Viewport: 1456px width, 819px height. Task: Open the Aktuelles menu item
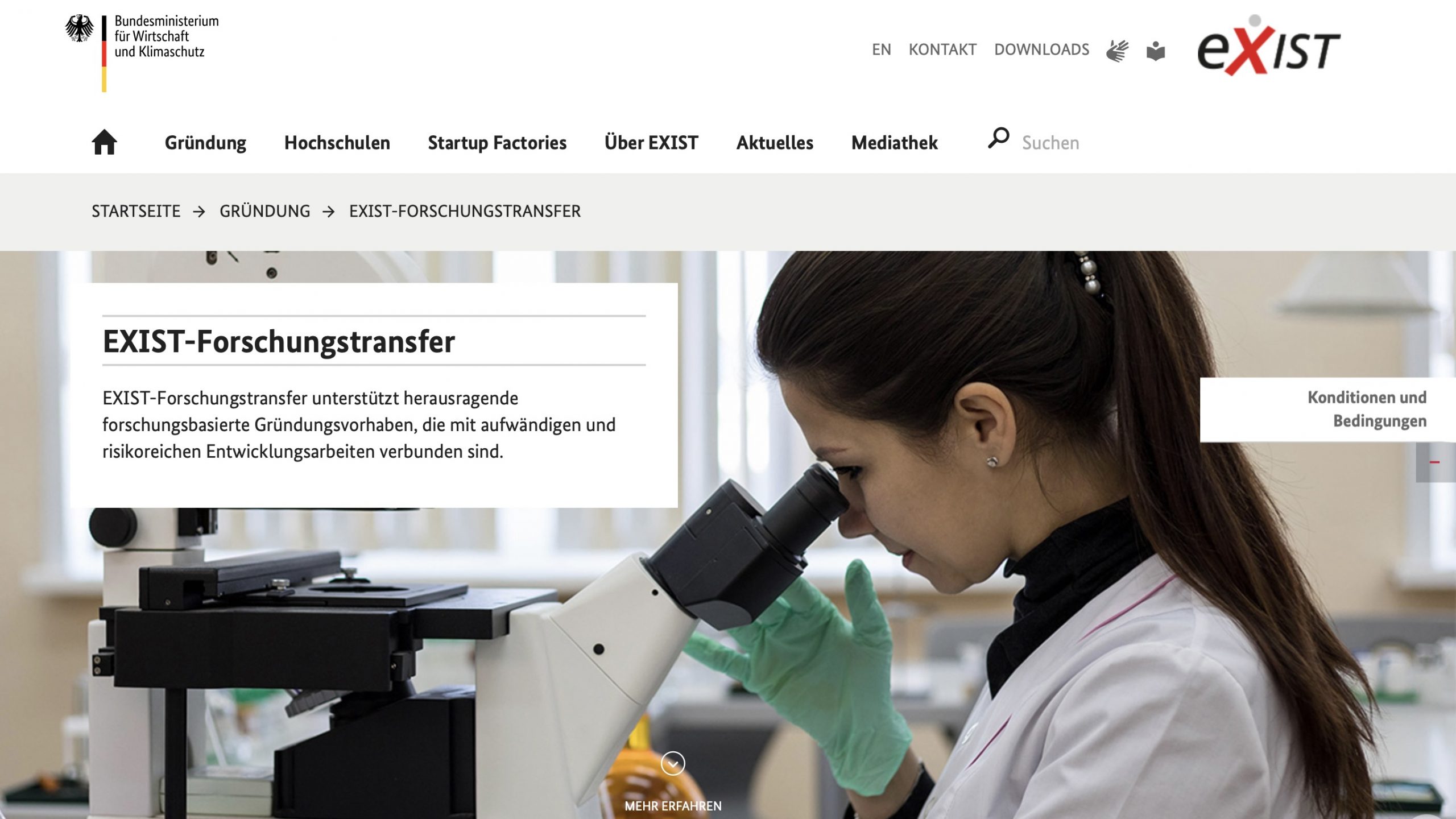point(775,143)
